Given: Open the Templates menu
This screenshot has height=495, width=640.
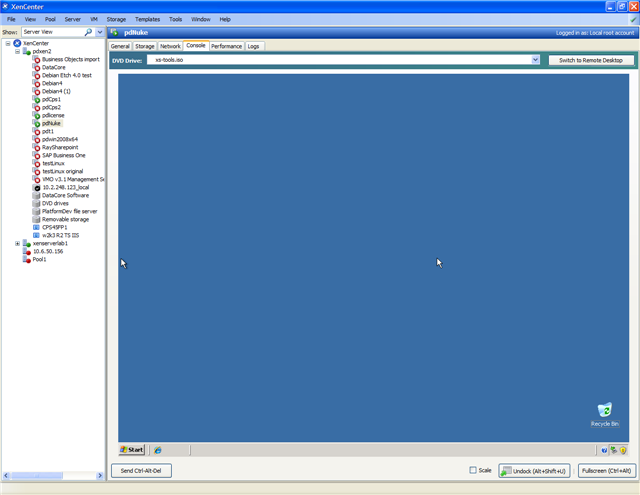Looking at the screenshot, I should click(x=147, y=19).
